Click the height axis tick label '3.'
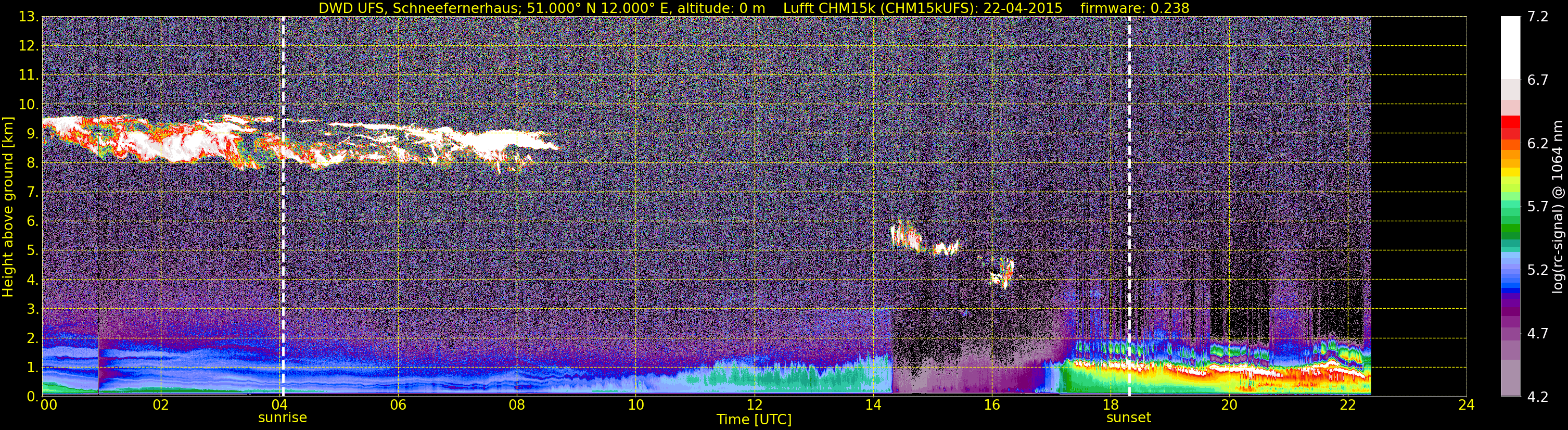Screen dimensions: 1568x430 tap(32, 309)
